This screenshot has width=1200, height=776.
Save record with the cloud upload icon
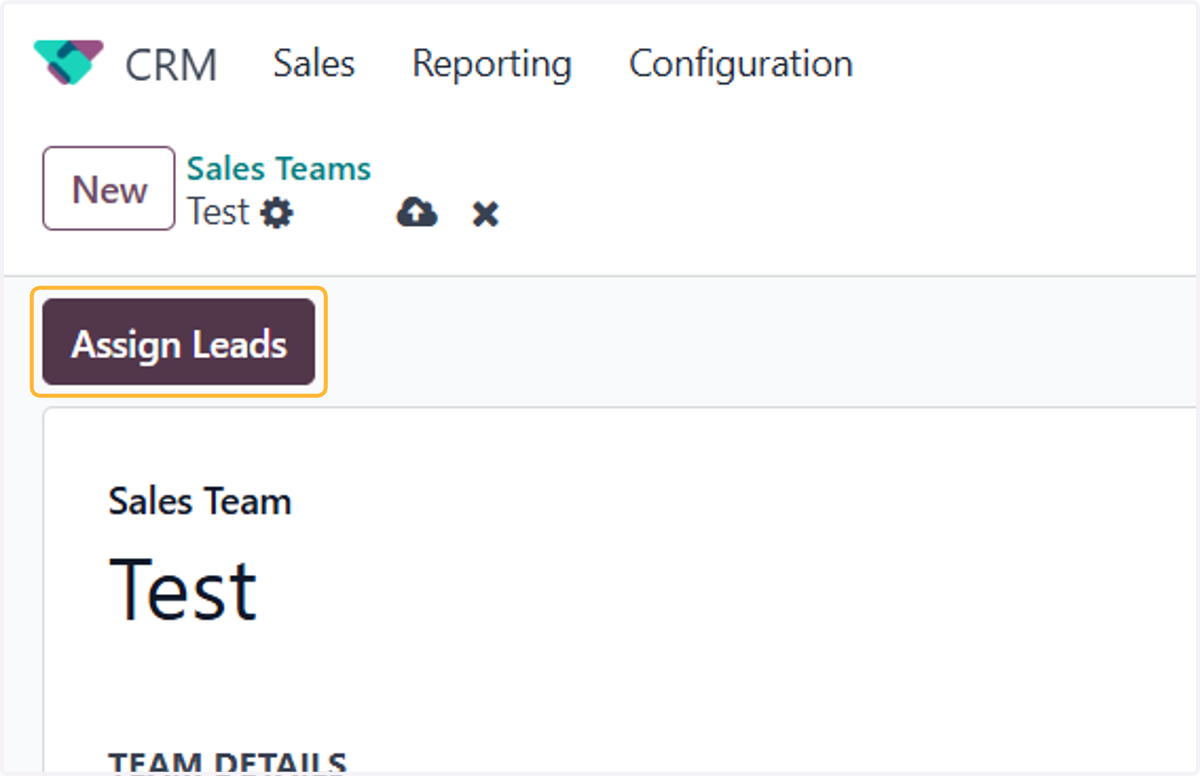coord(417,212)
